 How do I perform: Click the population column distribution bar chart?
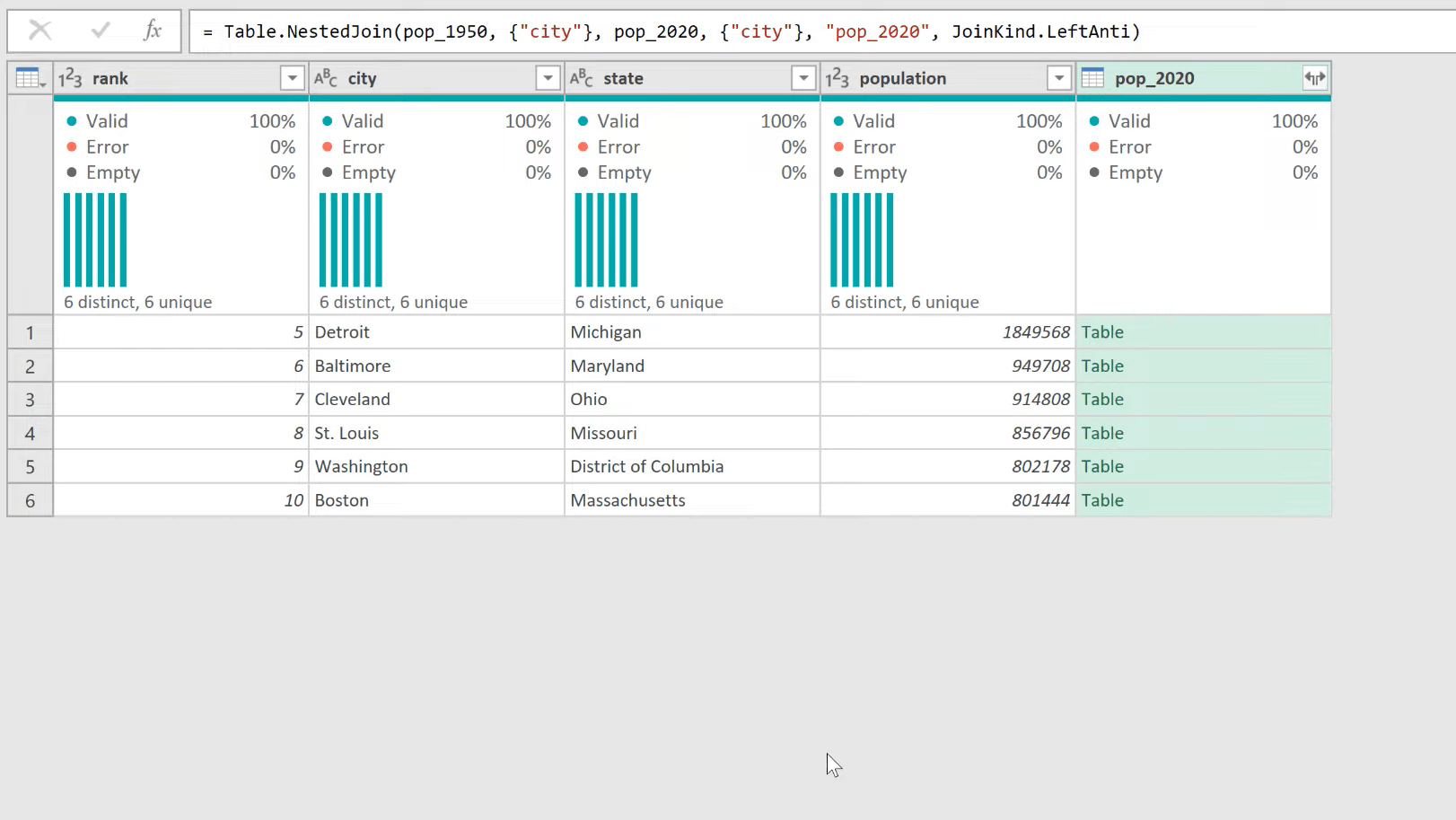pyautogui.click(x=862, y=240)
